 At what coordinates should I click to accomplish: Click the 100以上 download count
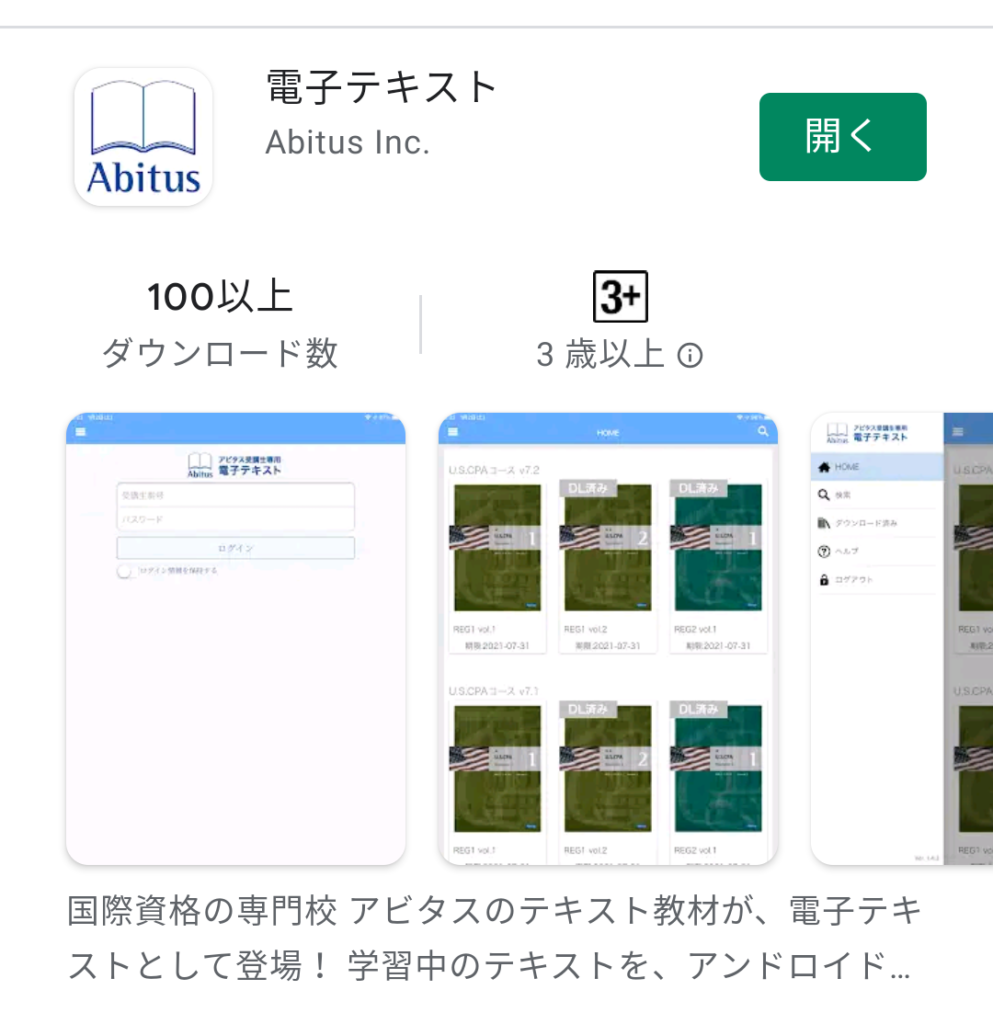[220, 296]
